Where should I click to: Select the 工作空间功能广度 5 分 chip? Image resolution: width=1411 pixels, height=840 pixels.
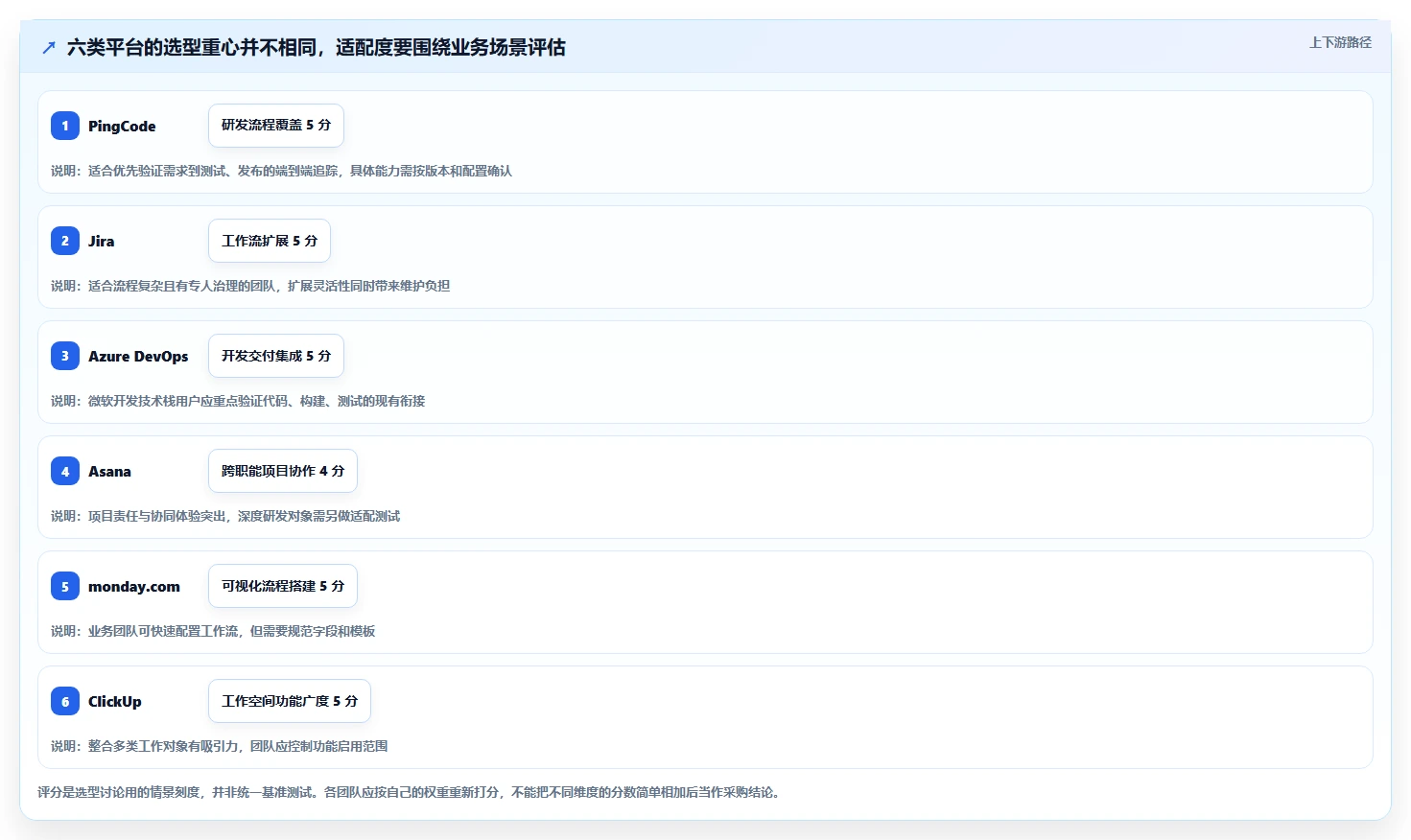(290, 701)
